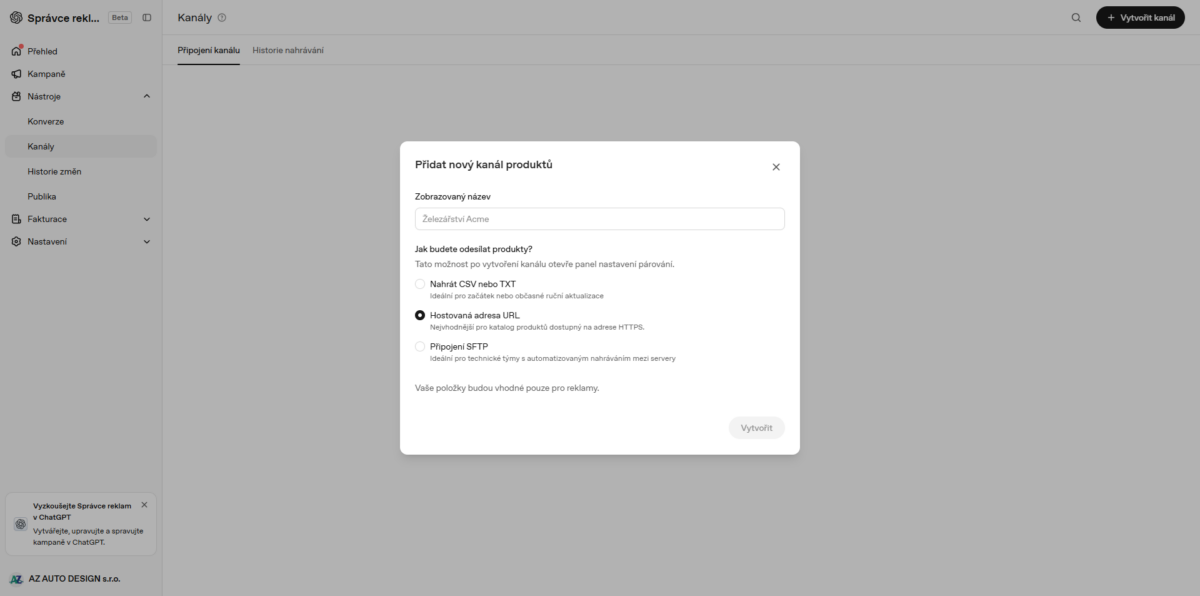Click the Nastavení settings icon
Viewport: 1200px width, 596px height.
pos(16,241)
